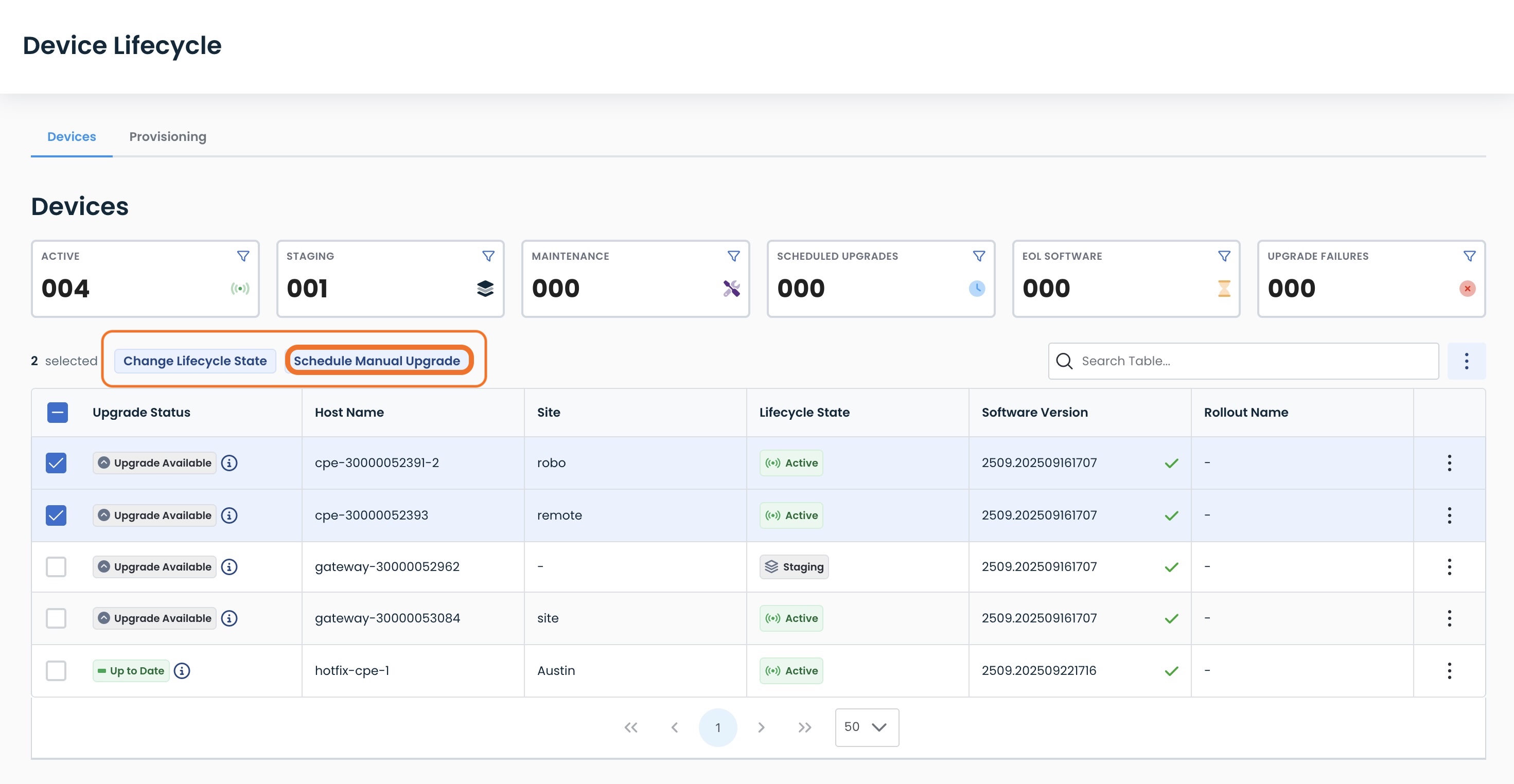Show upgrade info for gateway-30000052962
1514x784 pixels.
pos(229,567)
